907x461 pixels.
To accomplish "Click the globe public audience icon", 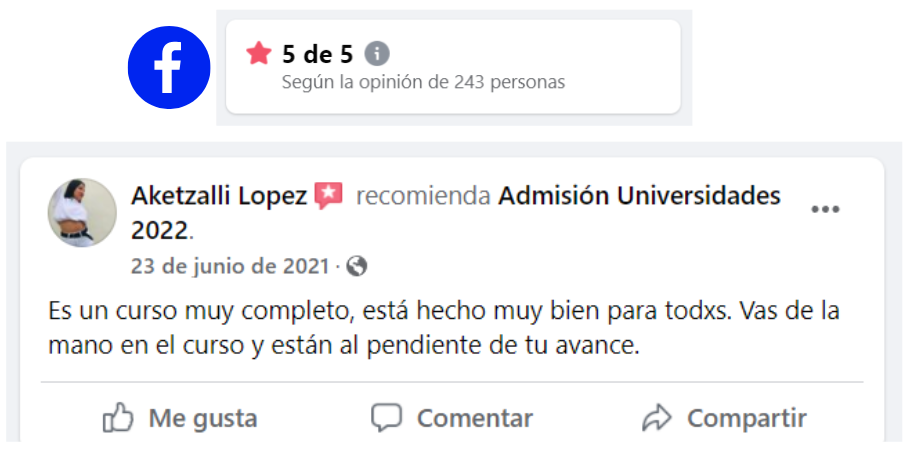I will coord(357,267).
